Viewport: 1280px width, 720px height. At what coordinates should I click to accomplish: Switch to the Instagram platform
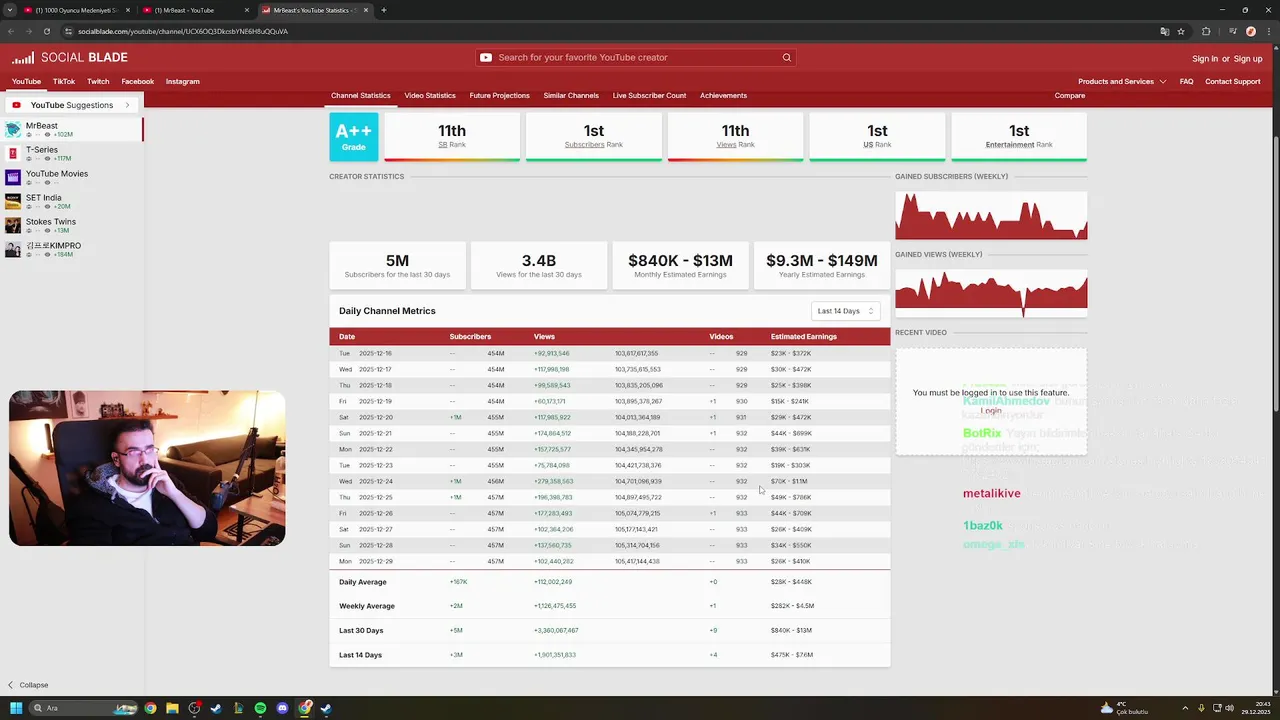tap(183, 81)
